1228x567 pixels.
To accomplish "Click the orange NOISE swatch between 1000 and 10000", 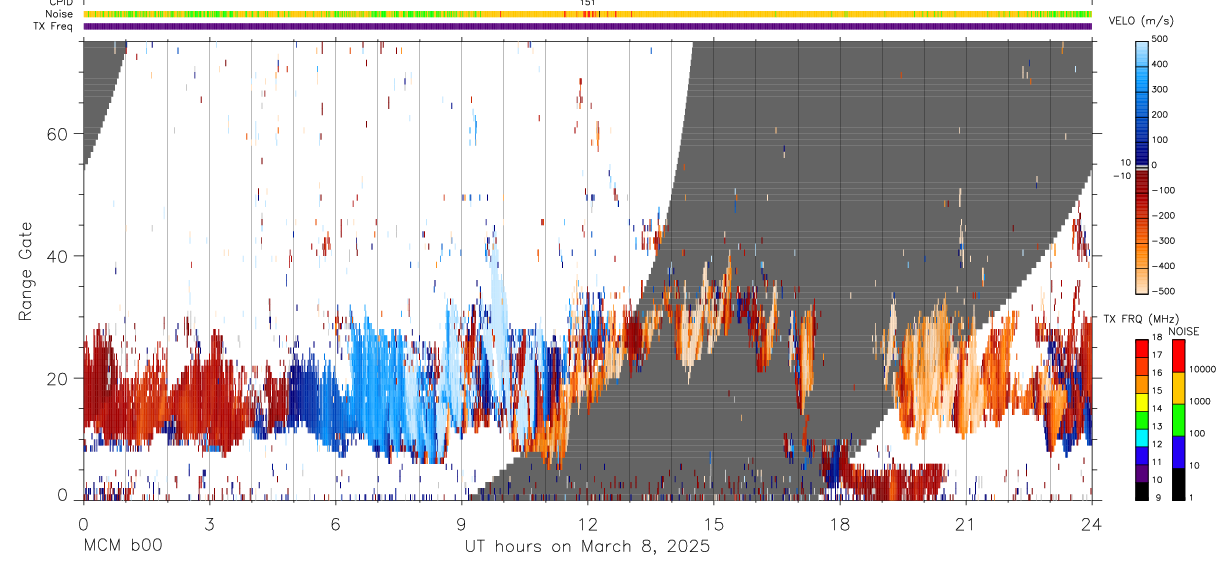I will point(1178,388).
